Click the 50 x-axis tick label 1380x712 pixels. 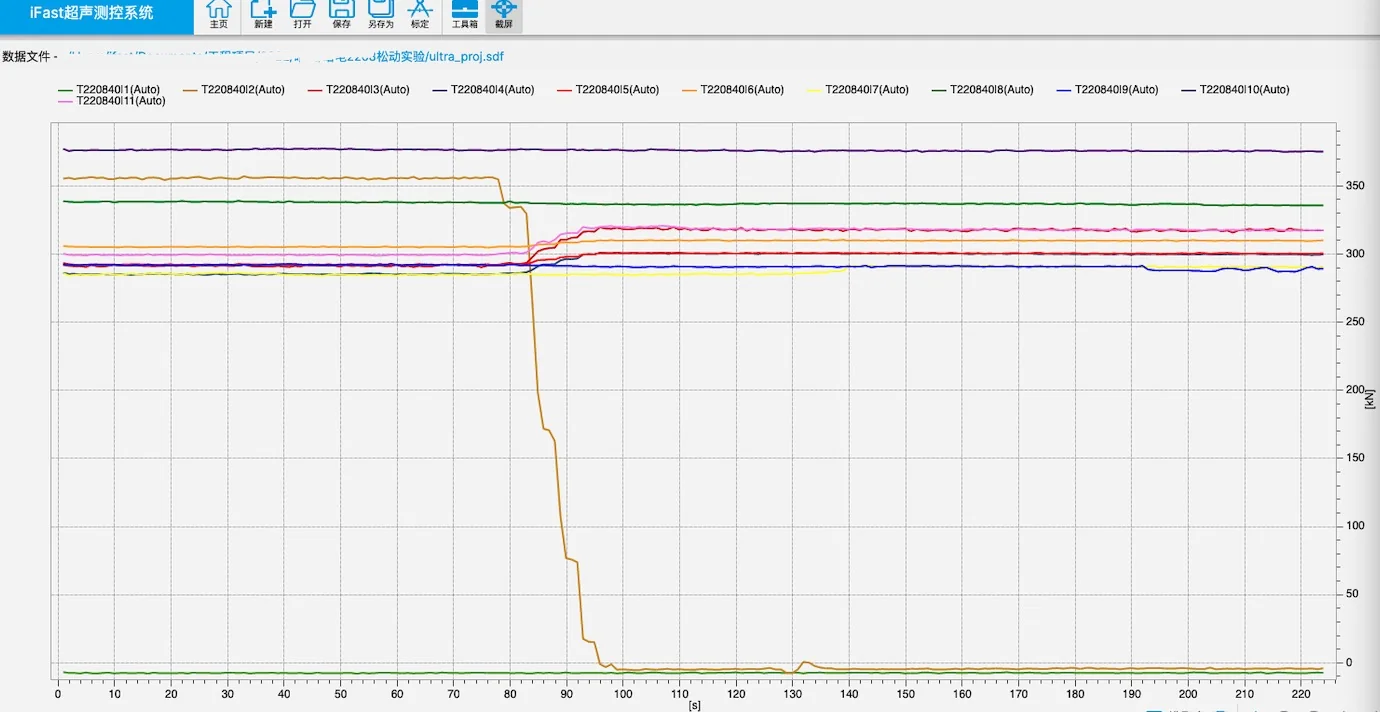point(341,694)
